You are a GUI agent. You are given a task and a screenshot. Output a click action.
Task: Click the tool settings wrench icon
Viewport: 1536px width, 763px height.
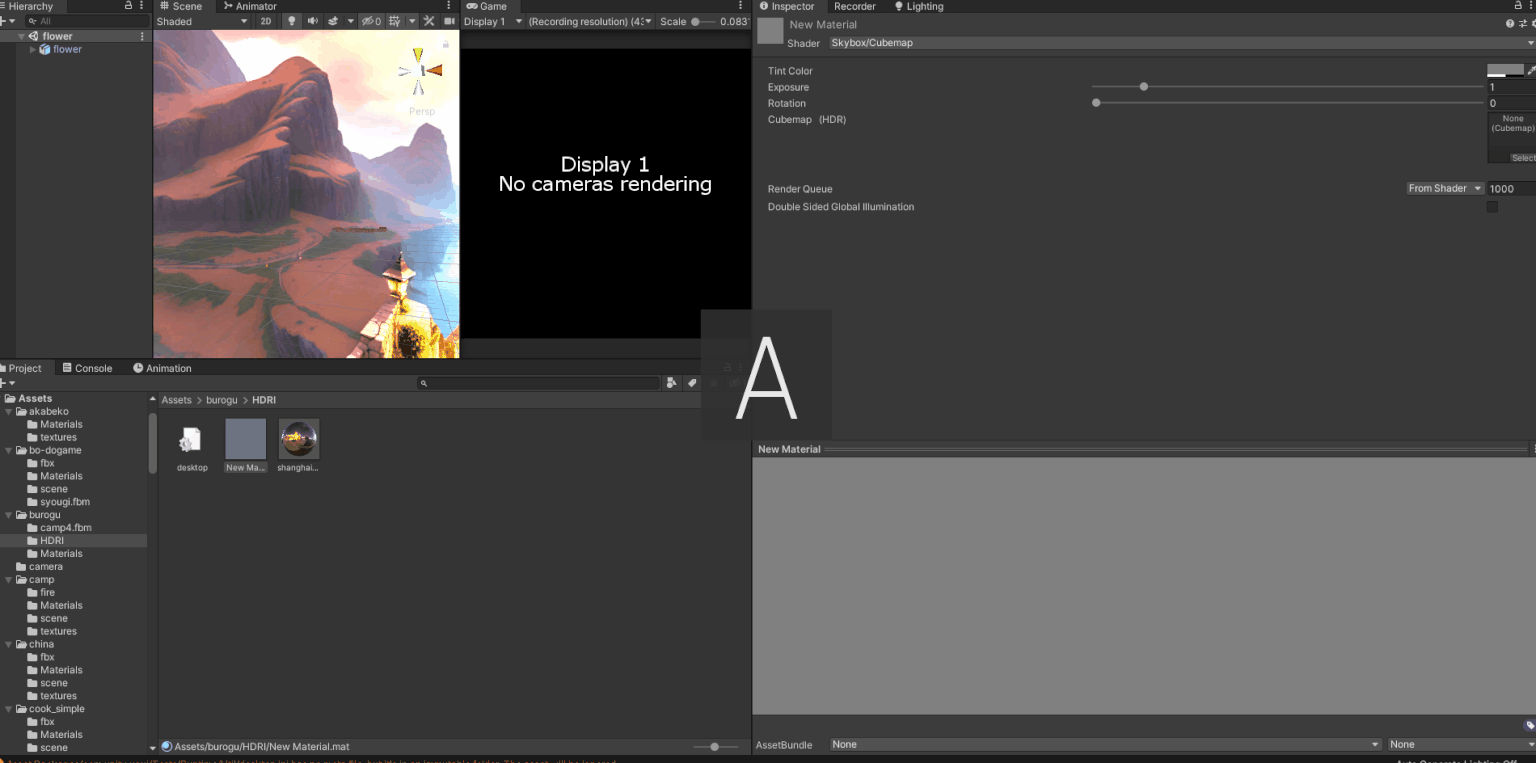coord(430,21)
